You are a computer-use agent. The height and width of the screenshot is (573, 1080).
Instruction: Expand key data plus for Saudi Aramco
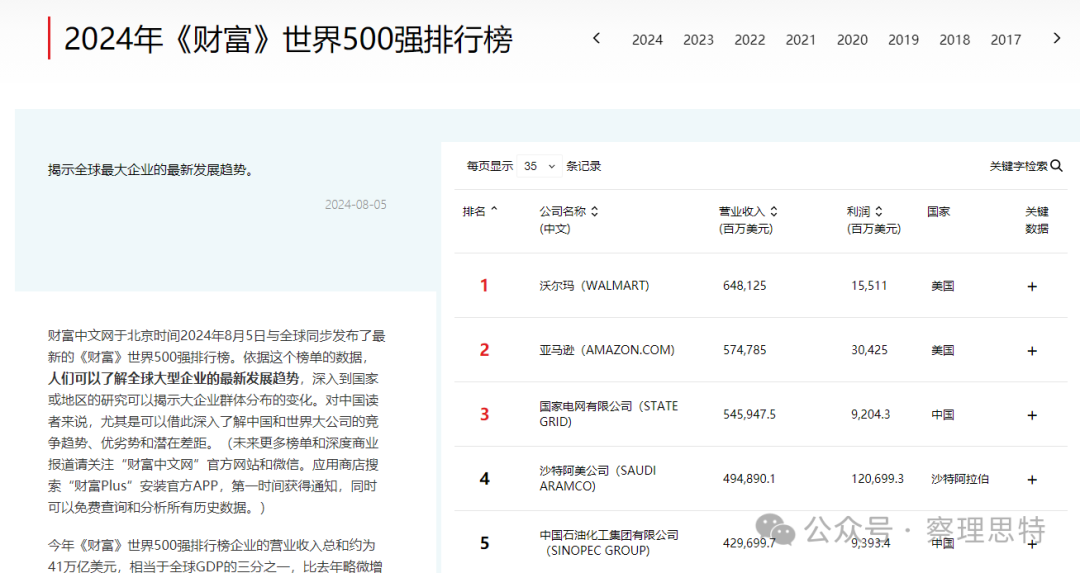[x=1032, y=479]
